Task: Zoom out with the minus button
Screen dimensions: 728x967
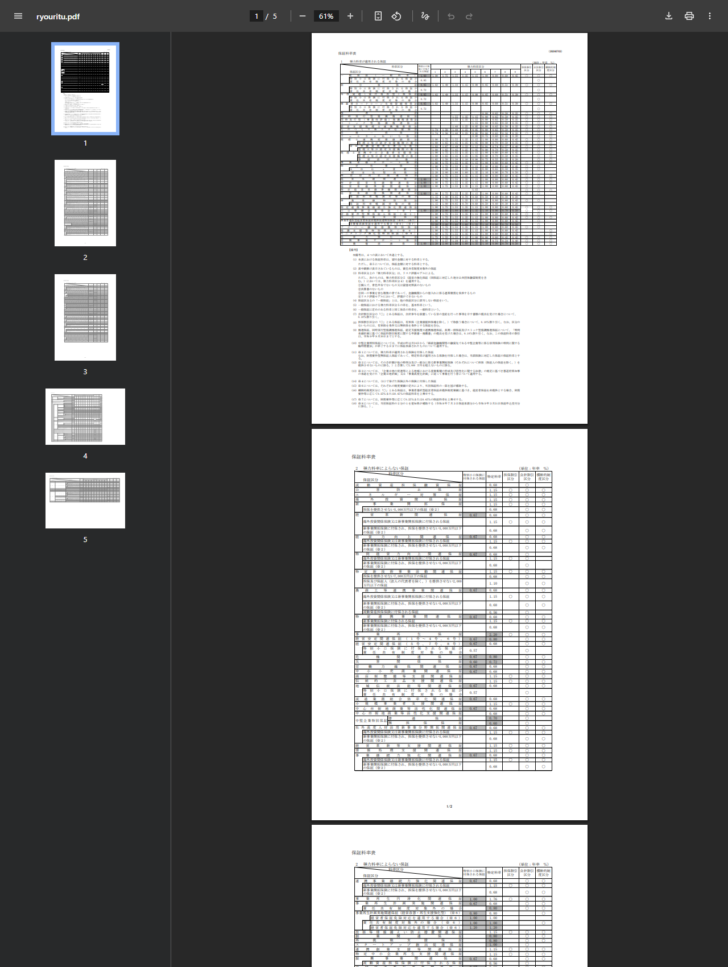Action: [x=302, y=16]
